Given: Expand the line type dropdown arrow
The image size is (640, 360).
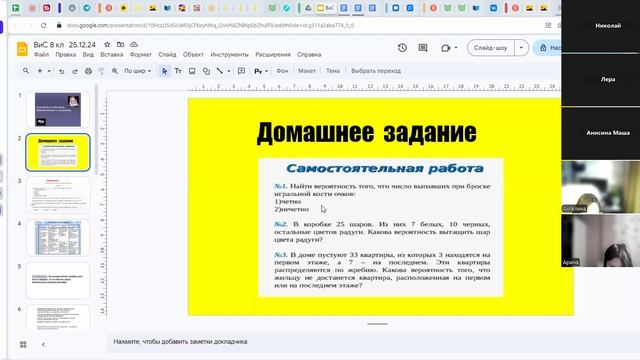Looking at the screenshot, I should point(229,71).
